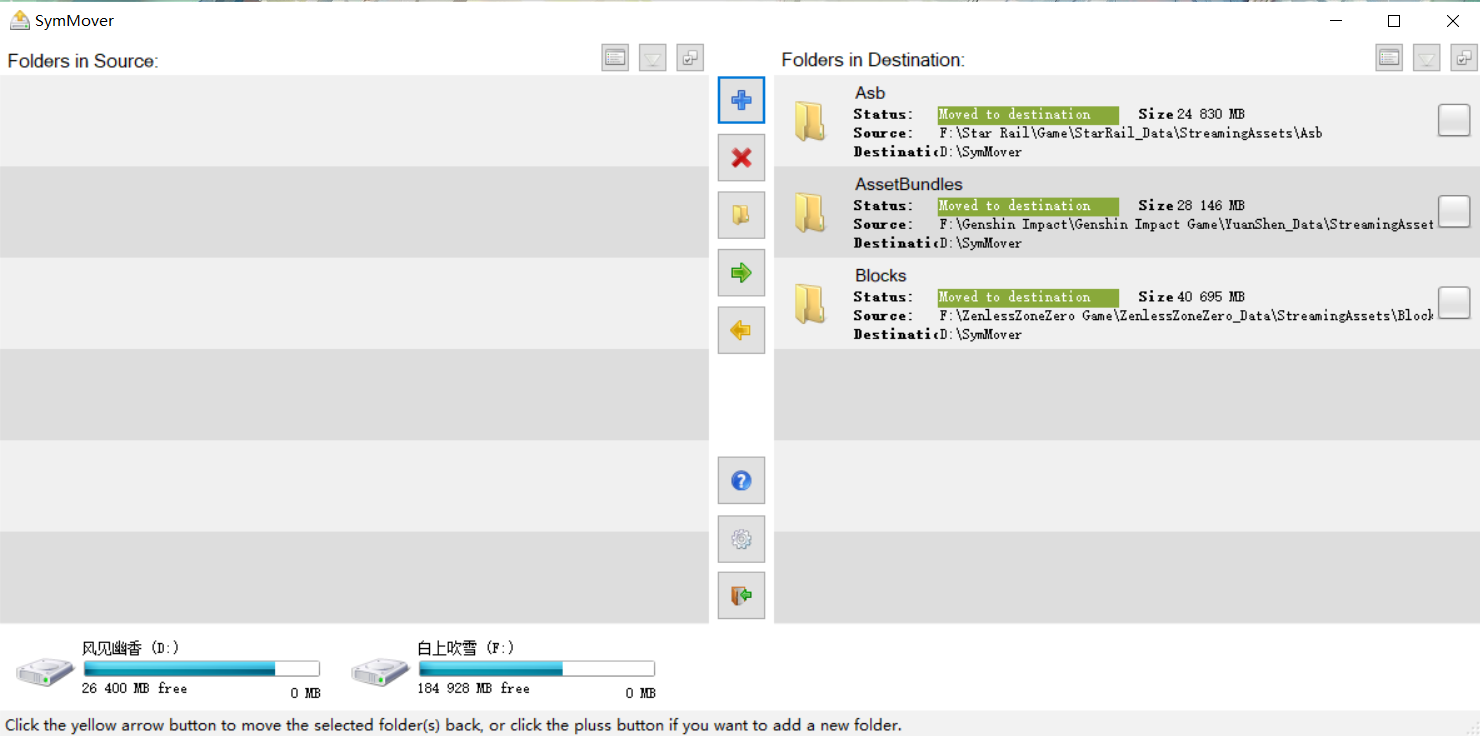Click the F: drive icon
Screen dimensions: 1480x736
[x=381, y=671]
